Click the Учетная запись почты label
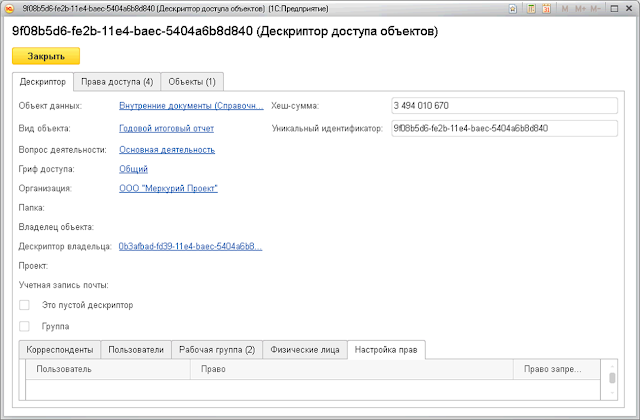 coord(63,285)
